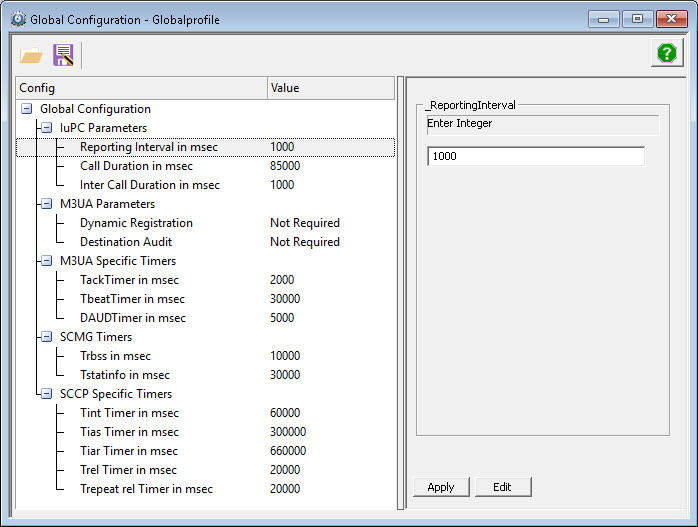Save the profile using the floppy disk icon
This screenshot has width=698, height=527.
click(x=63, y=55)
